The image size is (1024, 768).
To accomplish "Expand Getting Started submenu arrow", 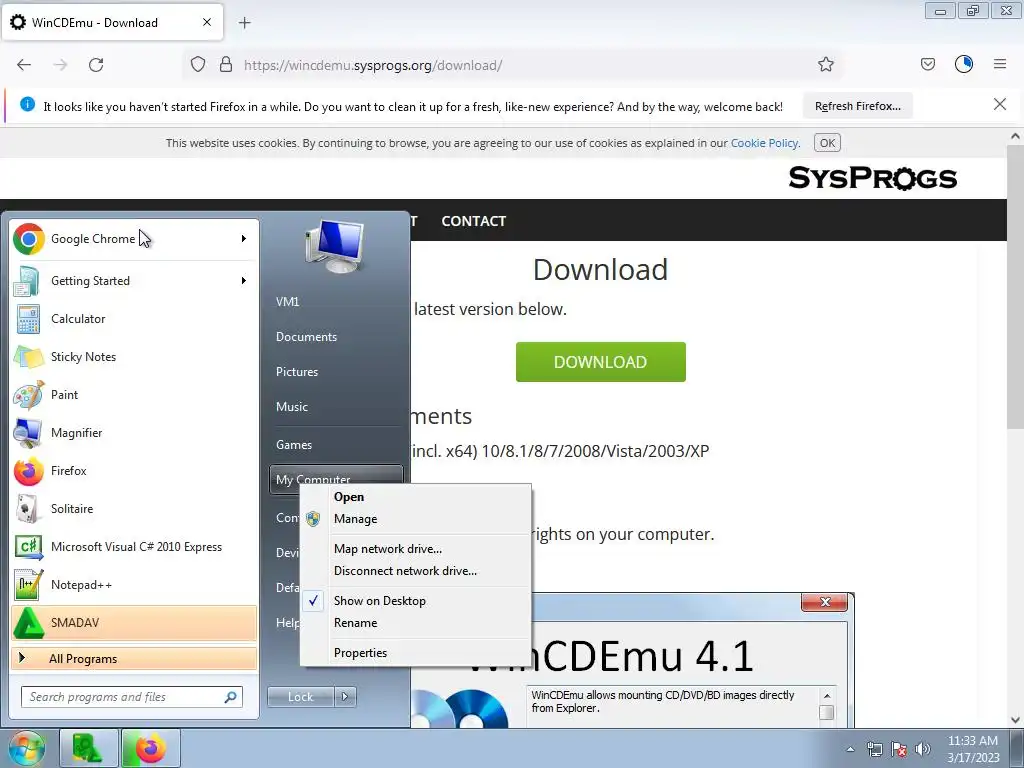I will point(244,281).
